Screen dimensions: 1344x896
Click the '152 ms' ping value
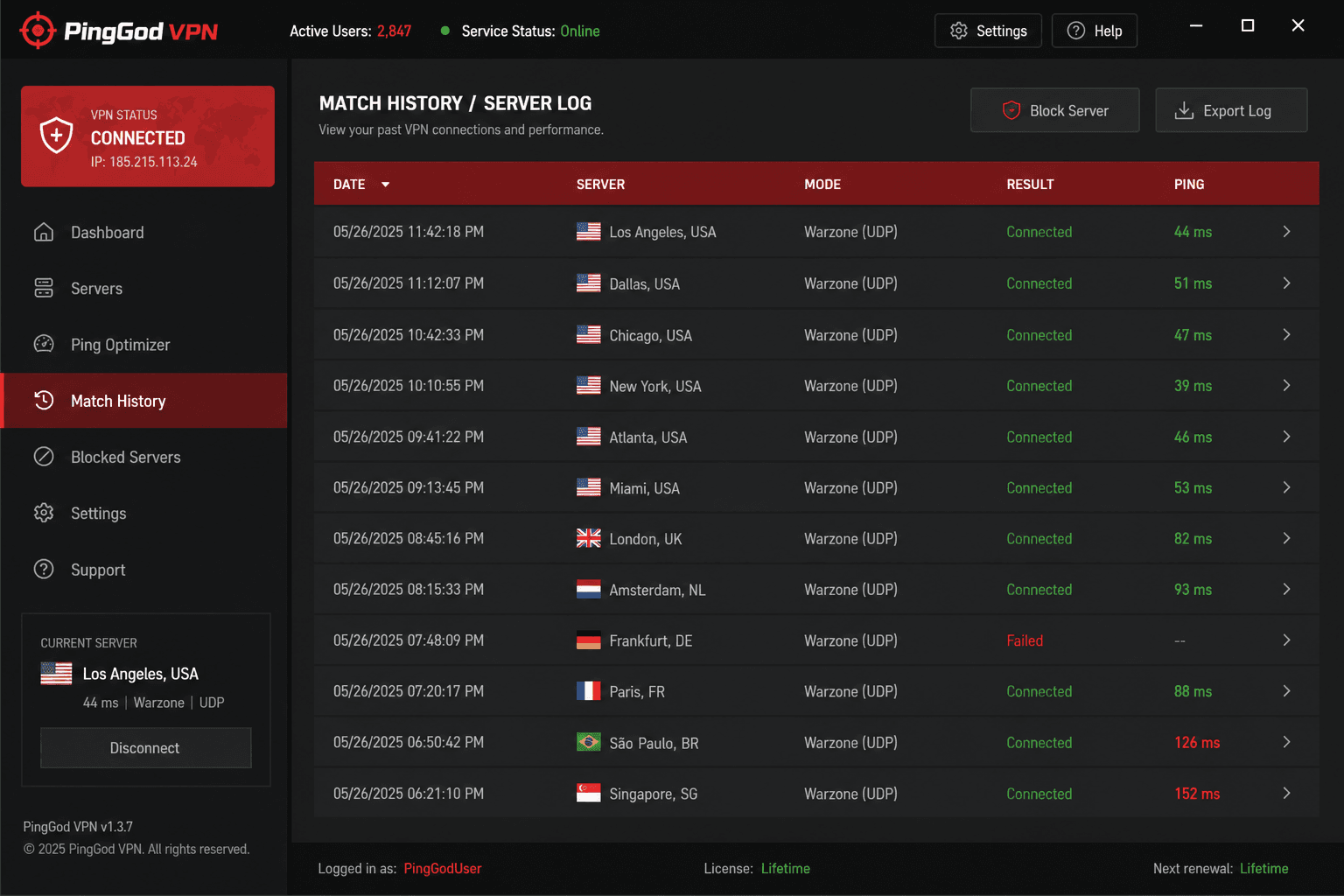pyautogui.click(x=1197, y=793)
